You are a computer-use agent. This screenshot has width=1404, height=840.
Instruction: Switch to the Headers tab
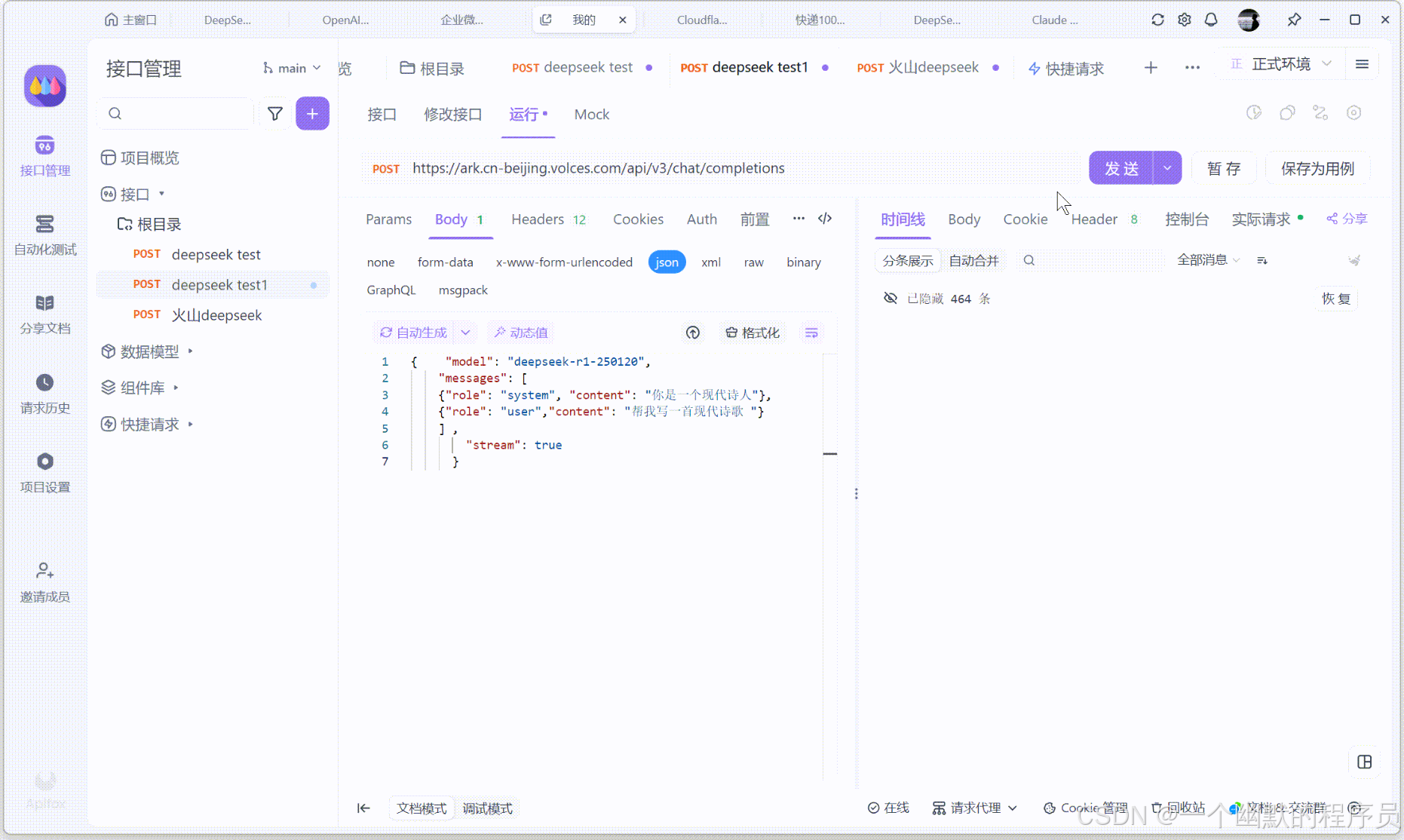(548, 219)
